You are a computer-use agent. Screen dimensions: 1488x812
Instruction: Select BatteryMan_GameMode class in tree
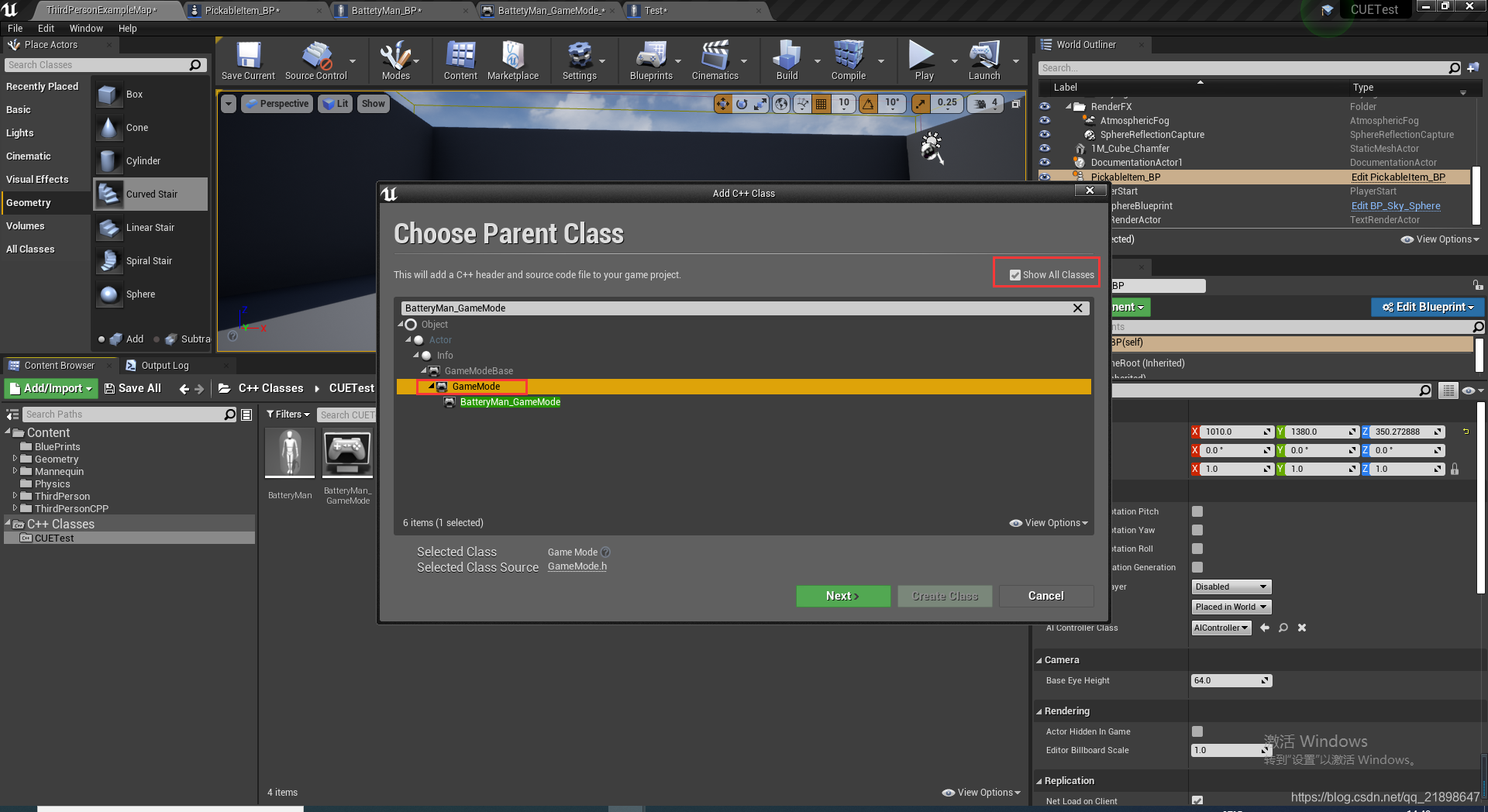[x=510, y=402]
